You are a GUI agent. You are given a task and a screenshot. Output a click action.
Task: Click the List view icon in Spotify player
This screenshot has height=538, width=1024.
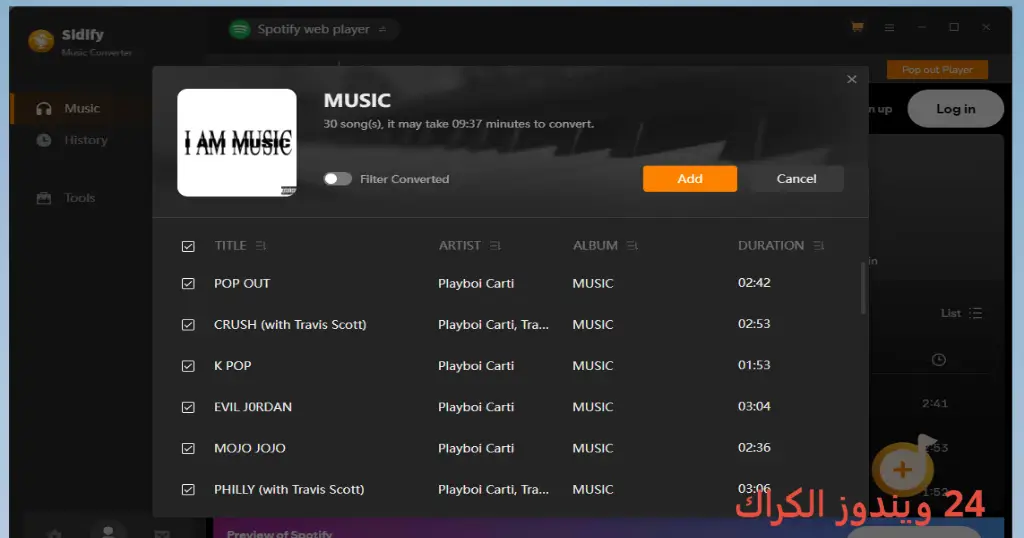point(975,313)
